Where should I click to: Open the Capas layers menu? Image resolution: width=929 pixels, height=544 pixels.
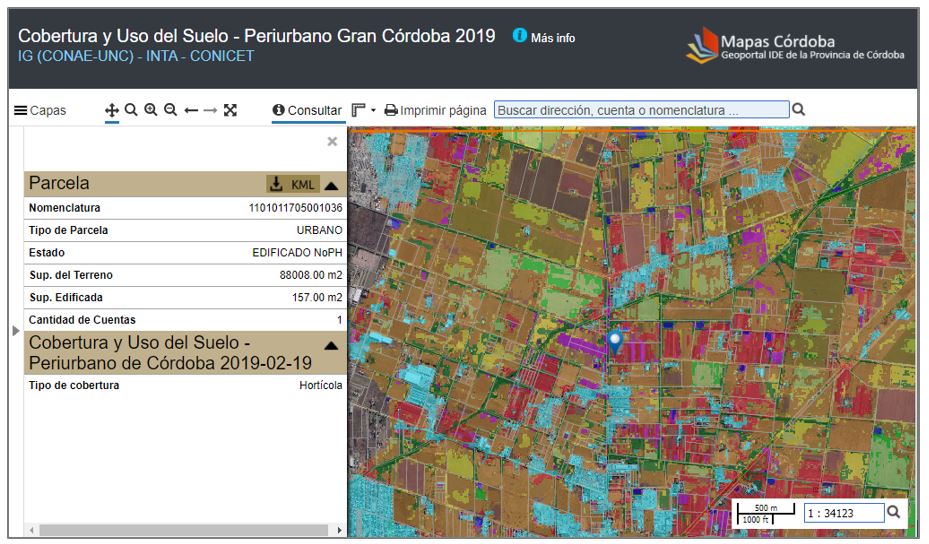click(40, 110)
